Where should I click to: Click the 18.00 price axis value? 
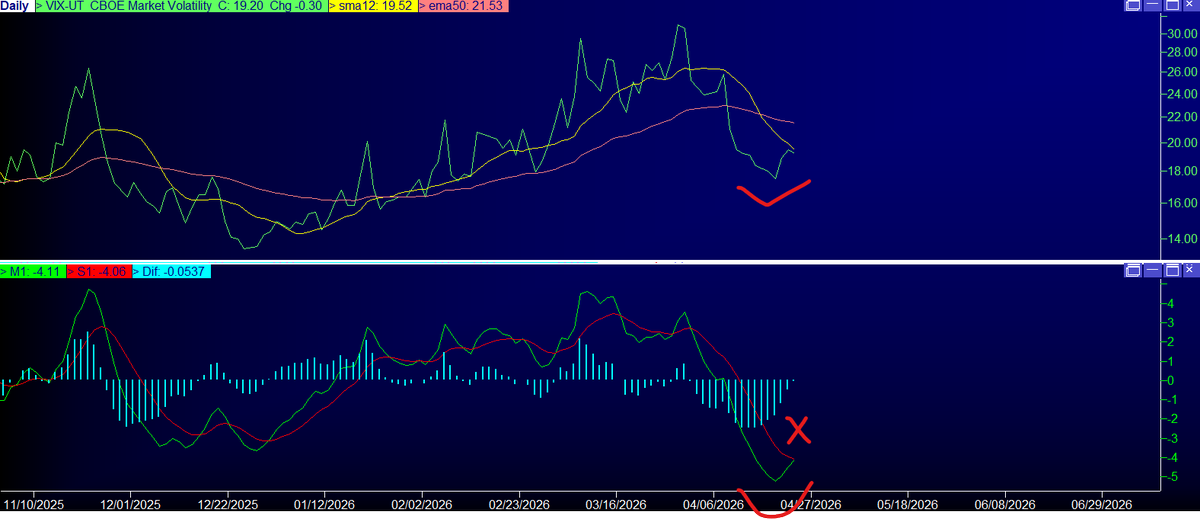coord(1181,171)
